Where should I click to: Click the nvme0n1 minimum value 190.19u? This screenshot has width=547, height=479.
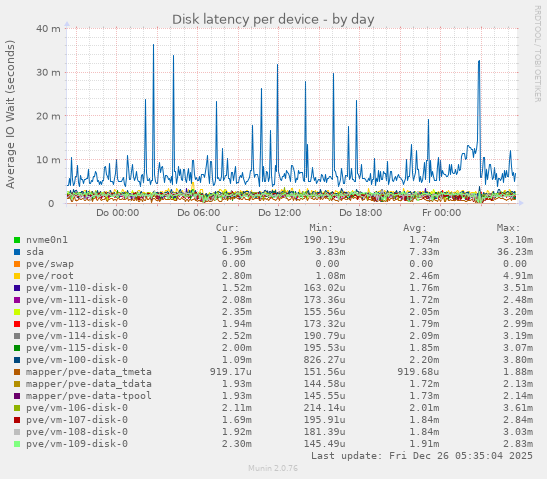[x=324, y=240]
